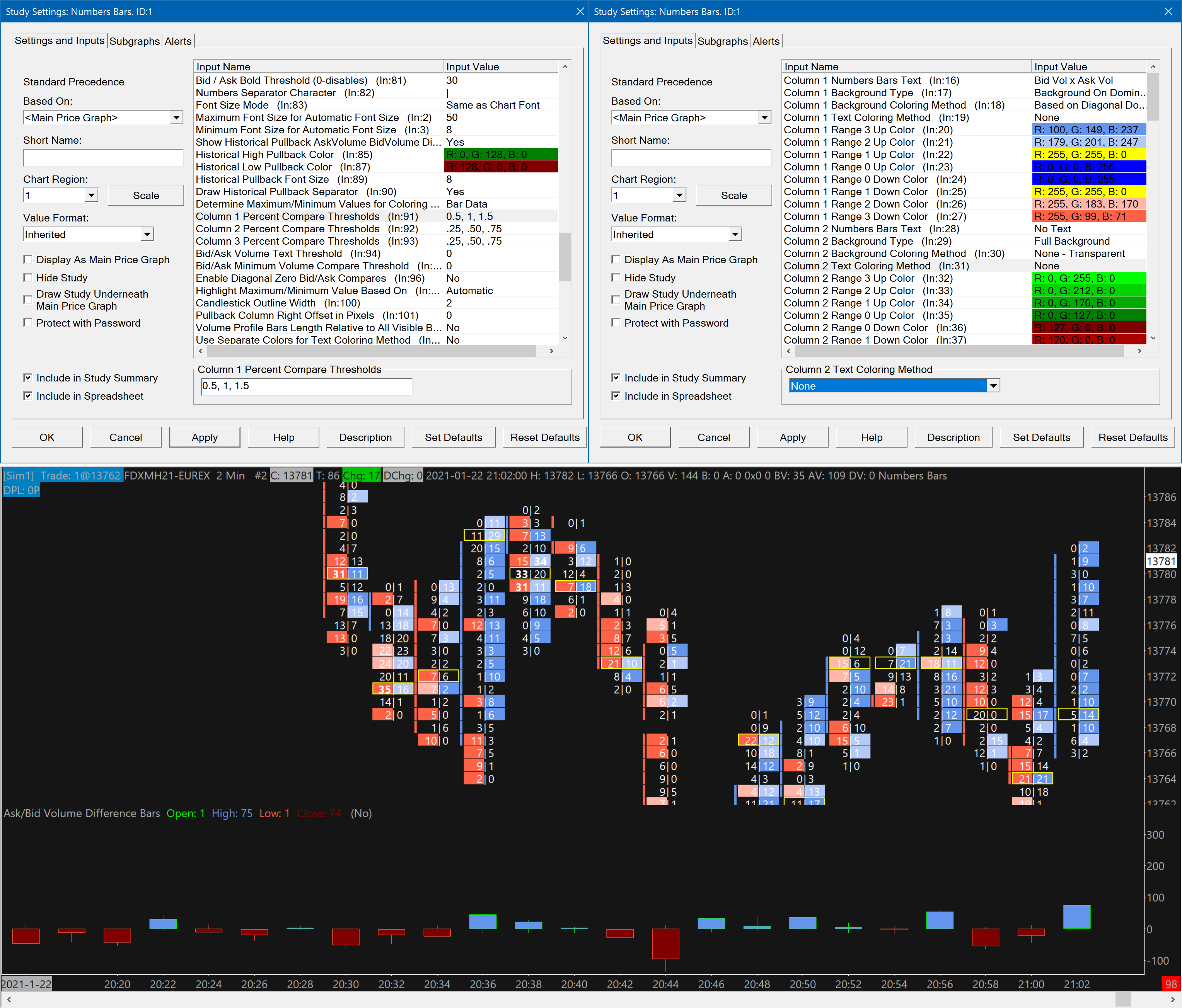The width and height of the screenshot is (1182, 1008).
Task: Toggle Protect with Password in left dialog
Action: pyautogui.click(x=27, y=323)
